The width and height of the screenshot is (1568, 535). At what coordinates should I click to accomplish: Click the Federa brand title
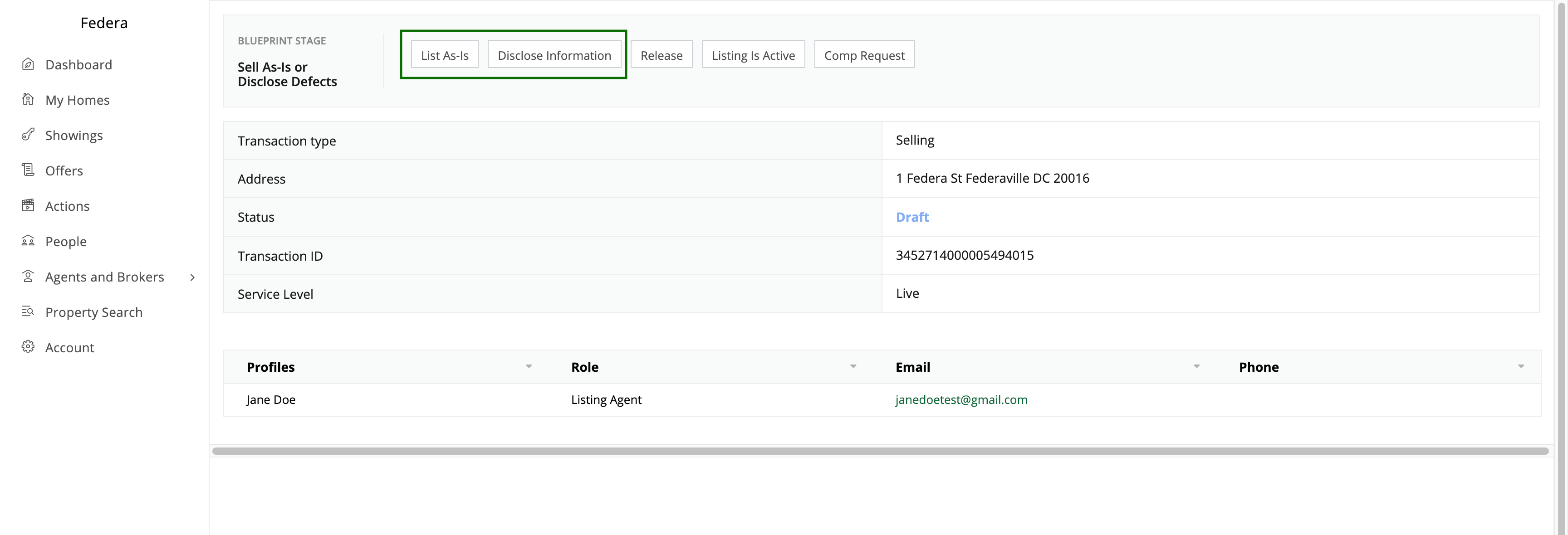(104, 23)
